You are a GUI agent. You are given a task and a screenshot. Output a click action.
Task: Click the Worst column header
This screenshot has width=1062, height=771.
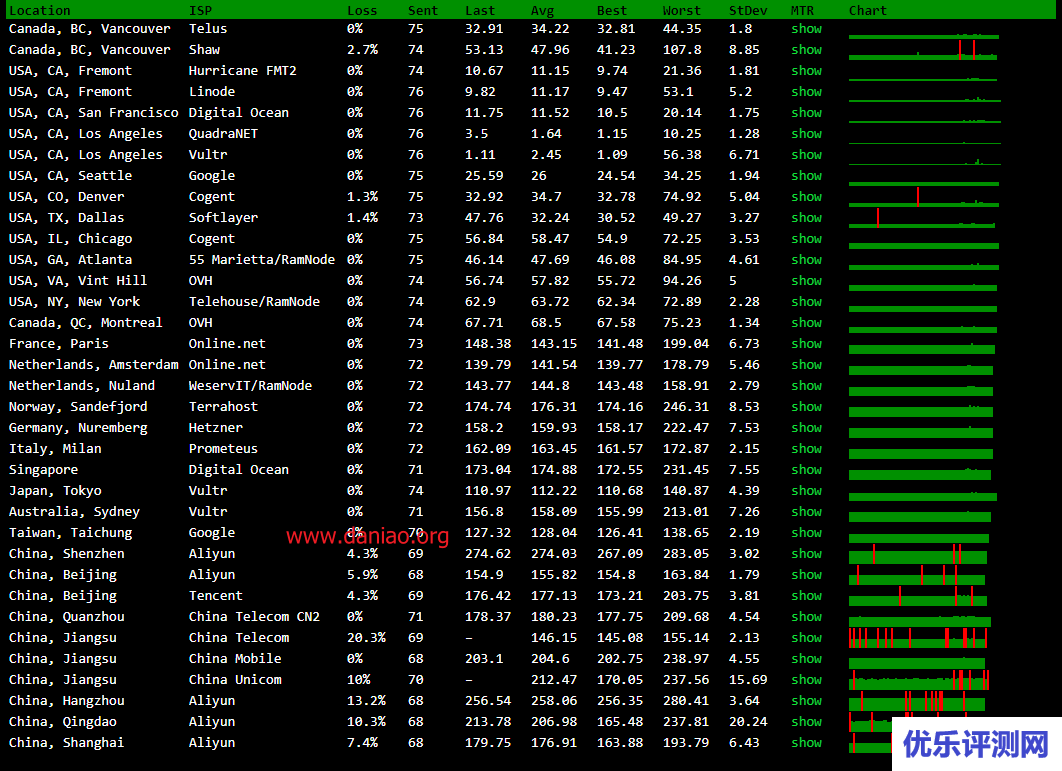681,10
